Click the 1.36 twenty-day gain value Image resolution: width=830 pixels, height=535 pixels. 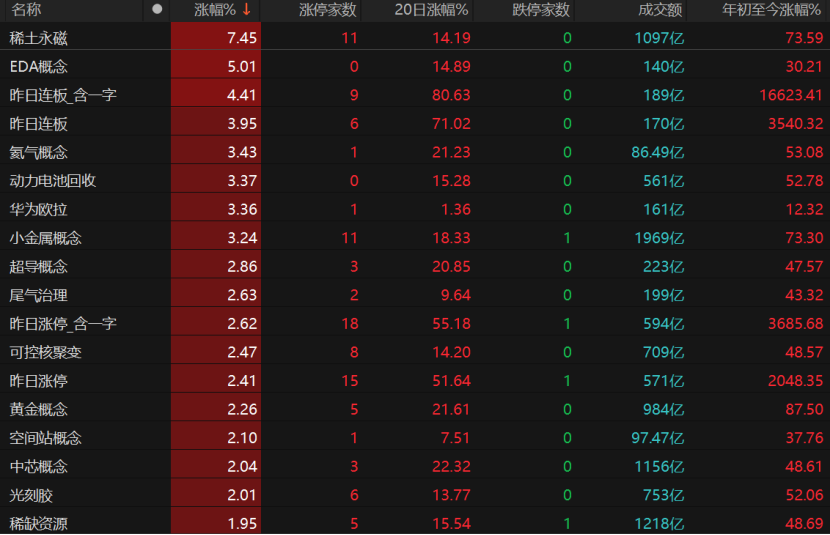[x=456, y=210]
